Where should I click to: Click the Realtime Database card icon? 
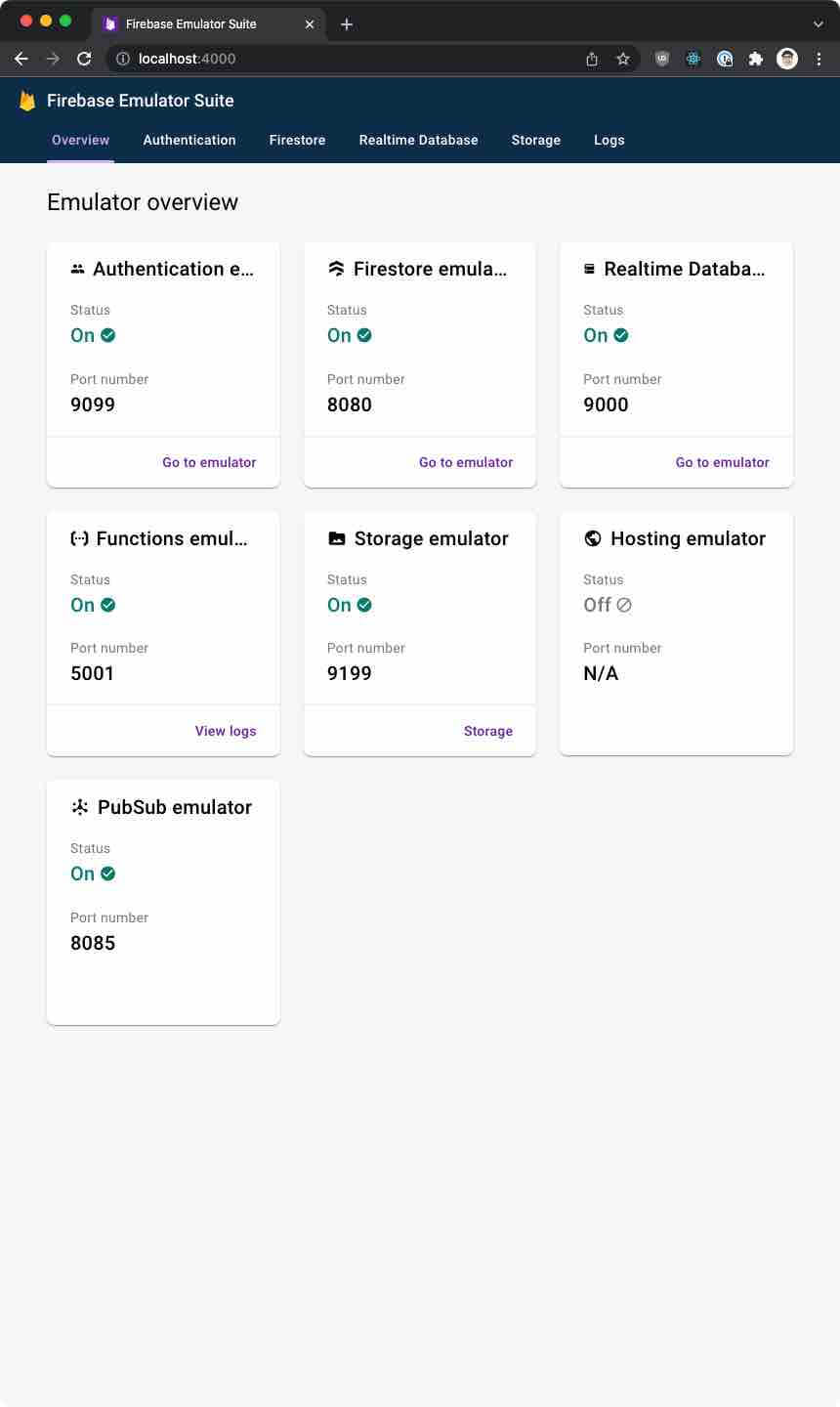tap(590, 269)
